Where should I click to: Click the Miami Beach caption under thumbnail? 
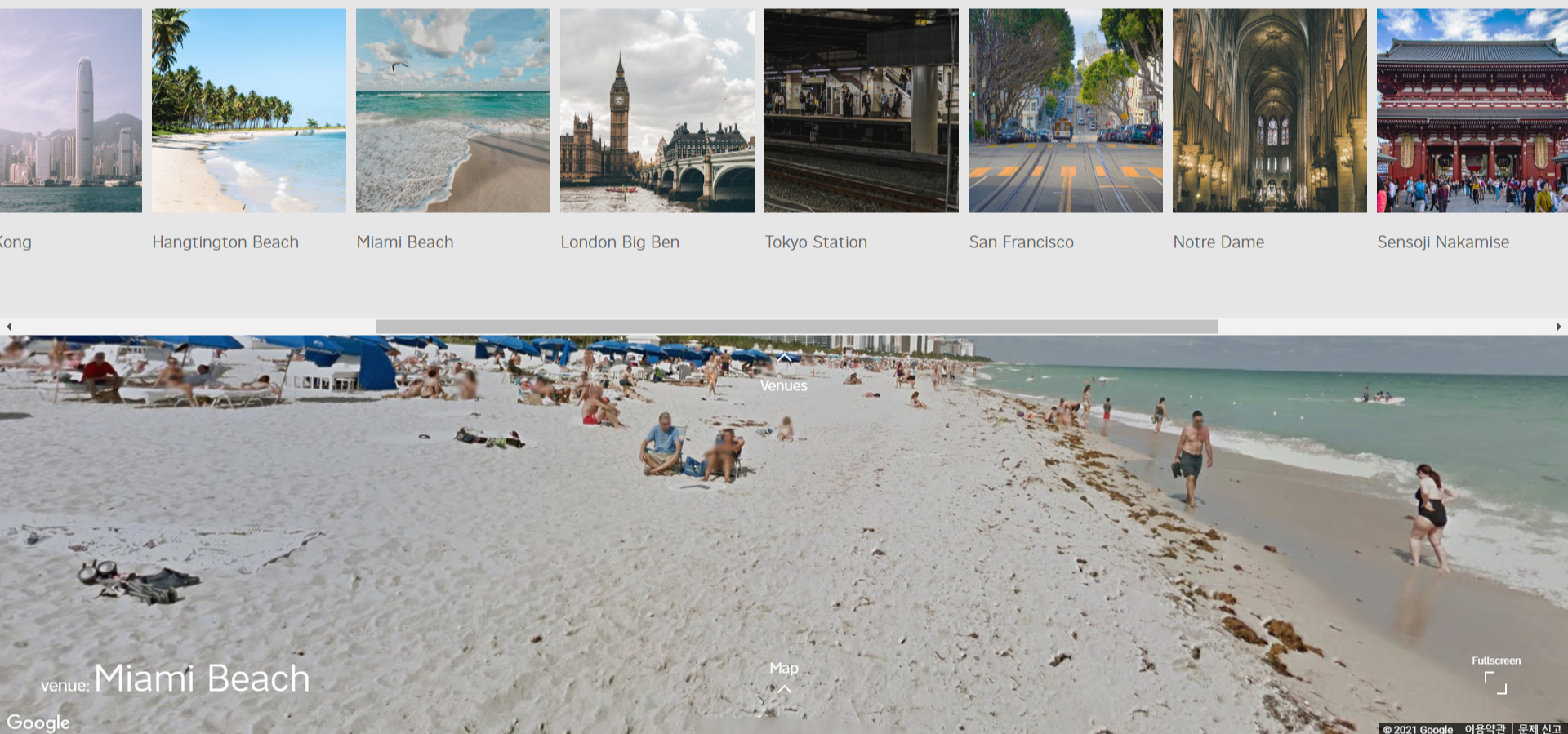[x=405, y=242]
